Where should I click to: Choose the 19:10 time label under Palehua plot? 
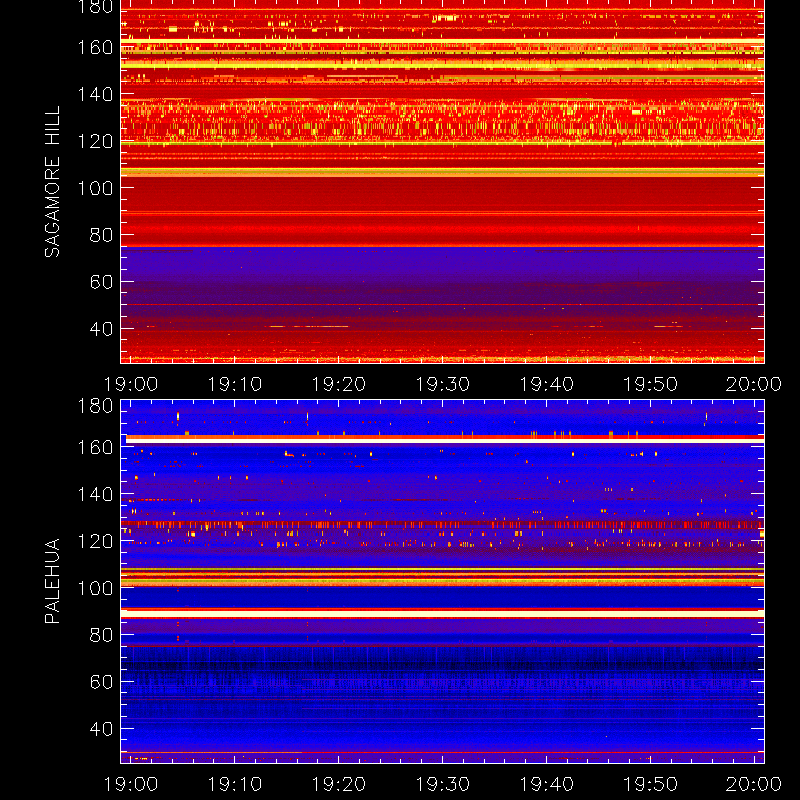point(235,784)
